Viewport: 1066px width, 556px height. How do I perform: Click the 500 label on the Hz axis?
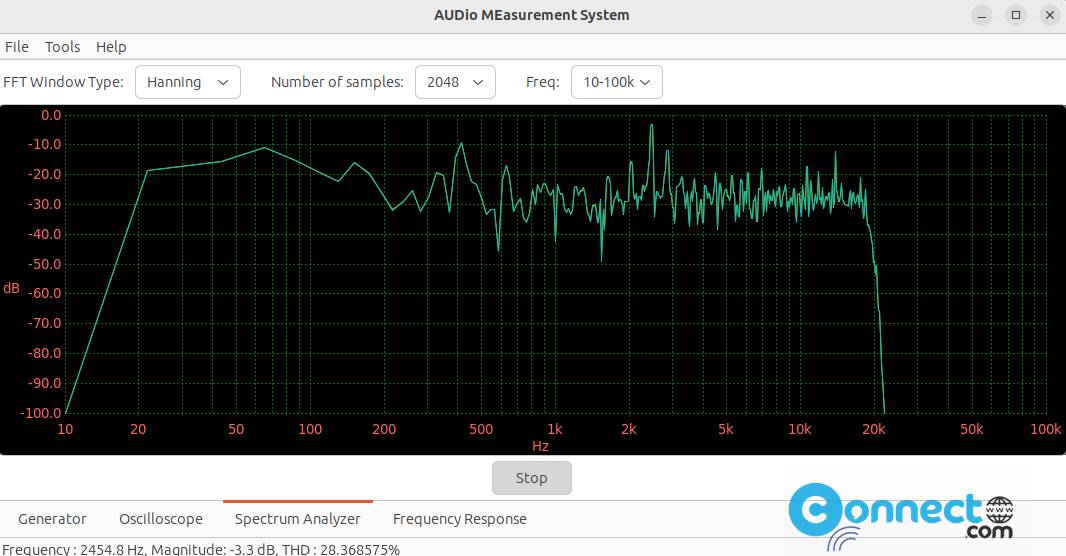pos(481,429)
